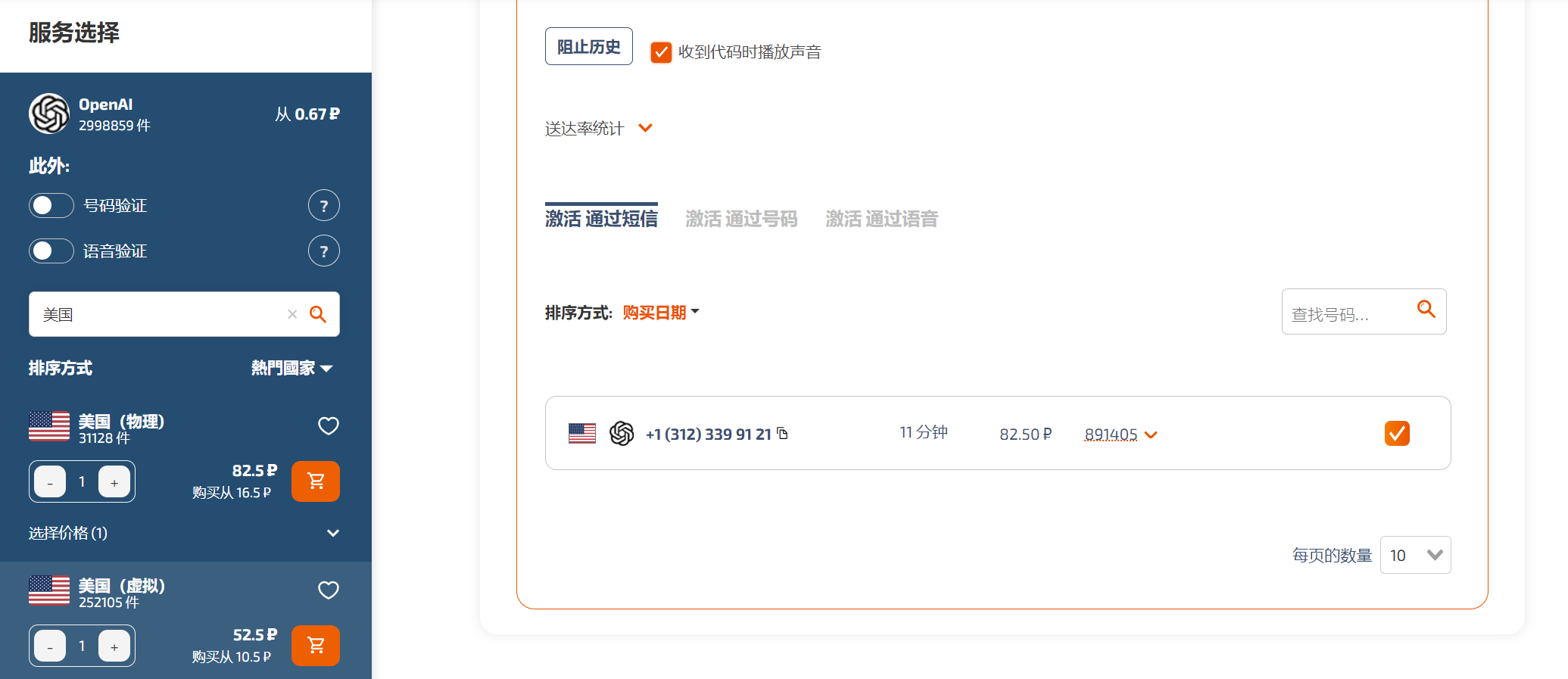Open the 熱門國家 sort dropdown
This screenshot has width=1568, height=679.
292,368
